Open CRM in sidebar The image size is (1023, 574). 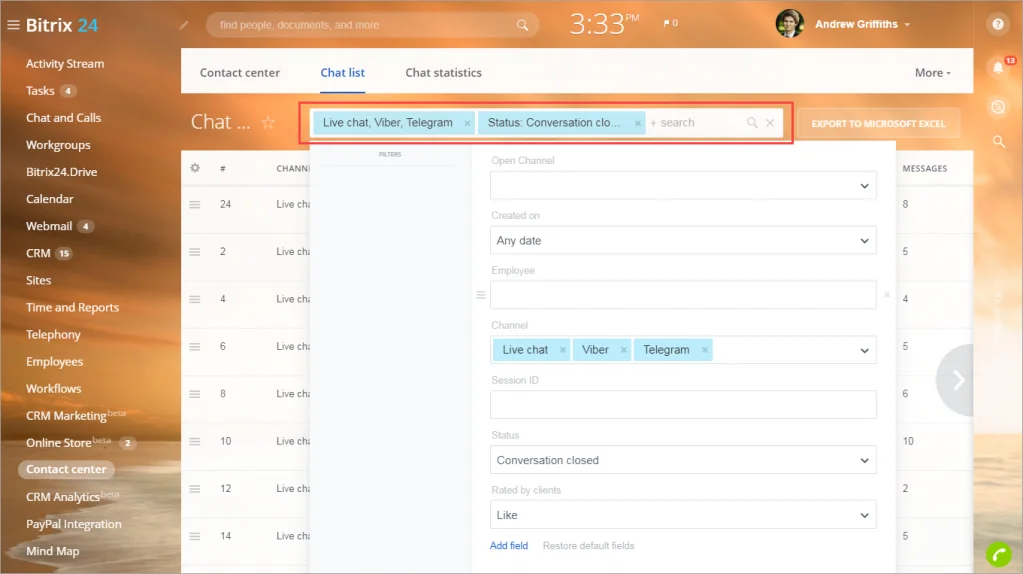pyautogui.click(x=38, y=253)
